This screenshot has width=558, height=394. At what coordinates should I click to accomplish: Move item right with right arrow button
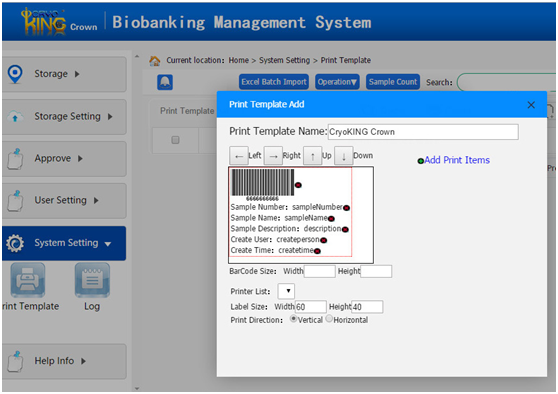(x=273, y=156)
